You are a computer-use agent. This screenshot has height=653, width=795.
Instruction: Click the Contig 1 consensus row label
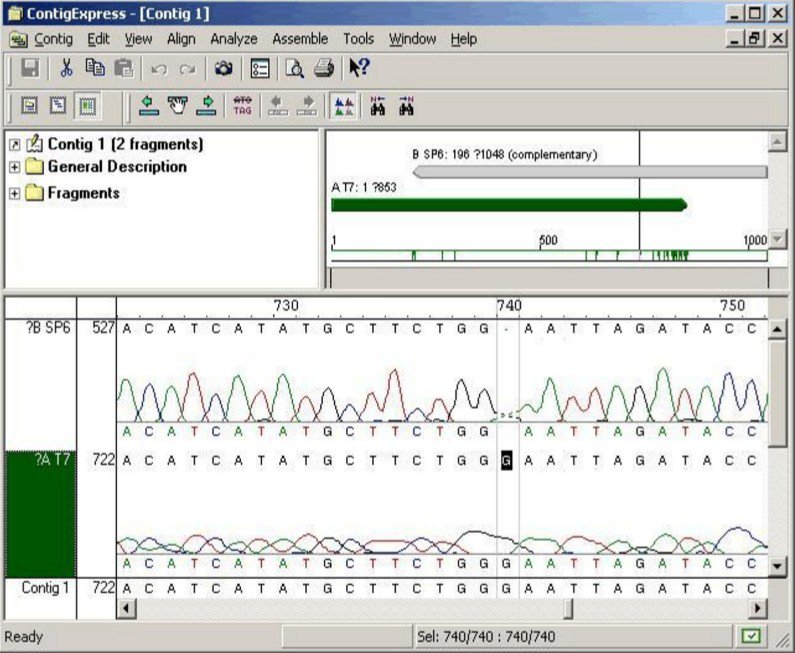pyautogui.click(x=45, y=588)
